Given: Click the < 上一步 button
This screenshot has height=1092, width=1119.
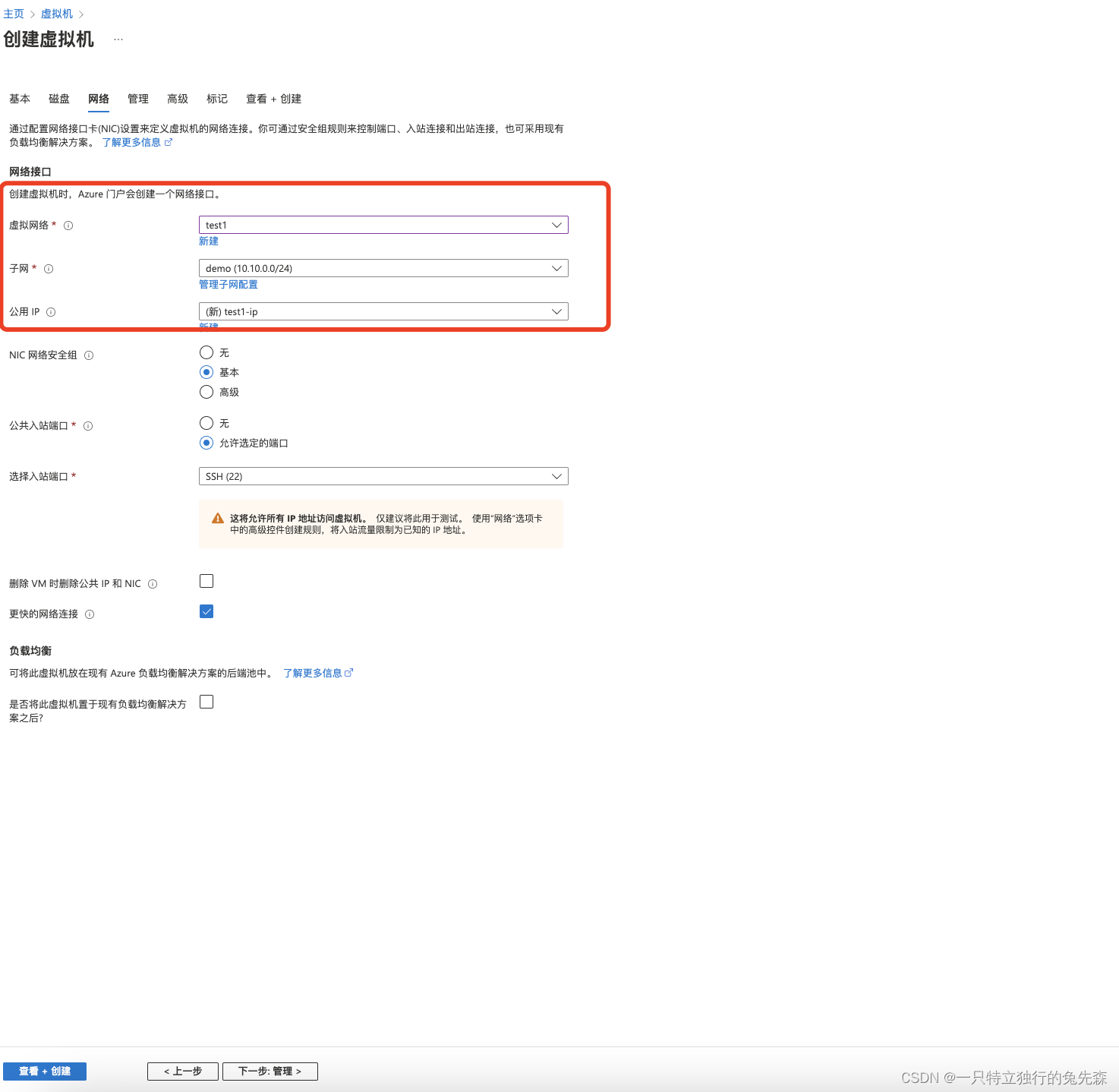Looking at the screenshot, I should [x=183, y=1071].
